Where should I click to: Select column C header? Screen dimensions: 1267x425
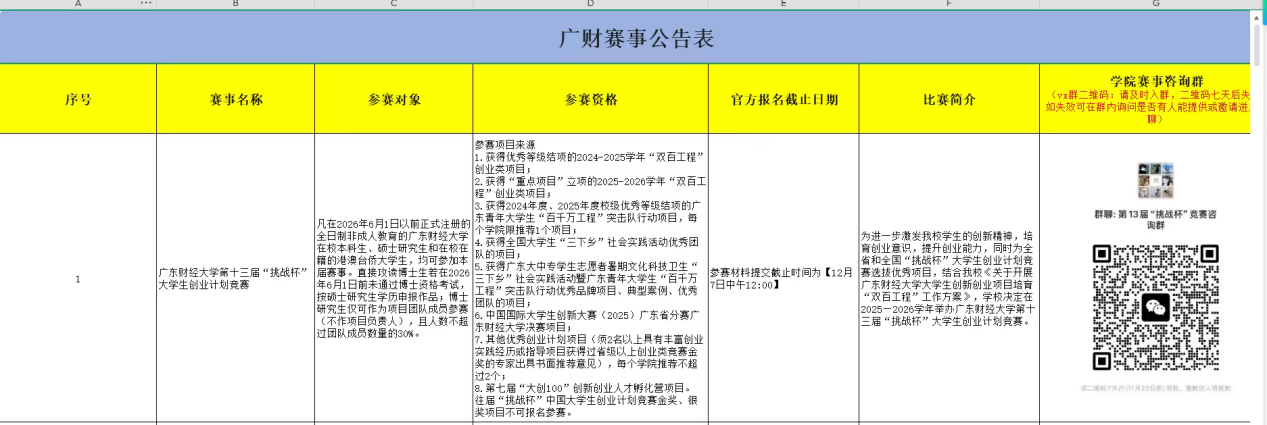[394, 4]
